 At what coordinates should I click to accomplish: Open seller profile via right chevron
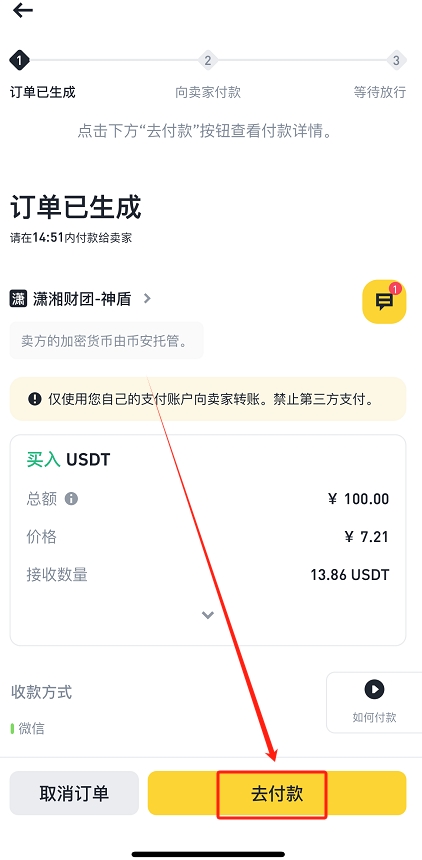(x=147, y=299)
